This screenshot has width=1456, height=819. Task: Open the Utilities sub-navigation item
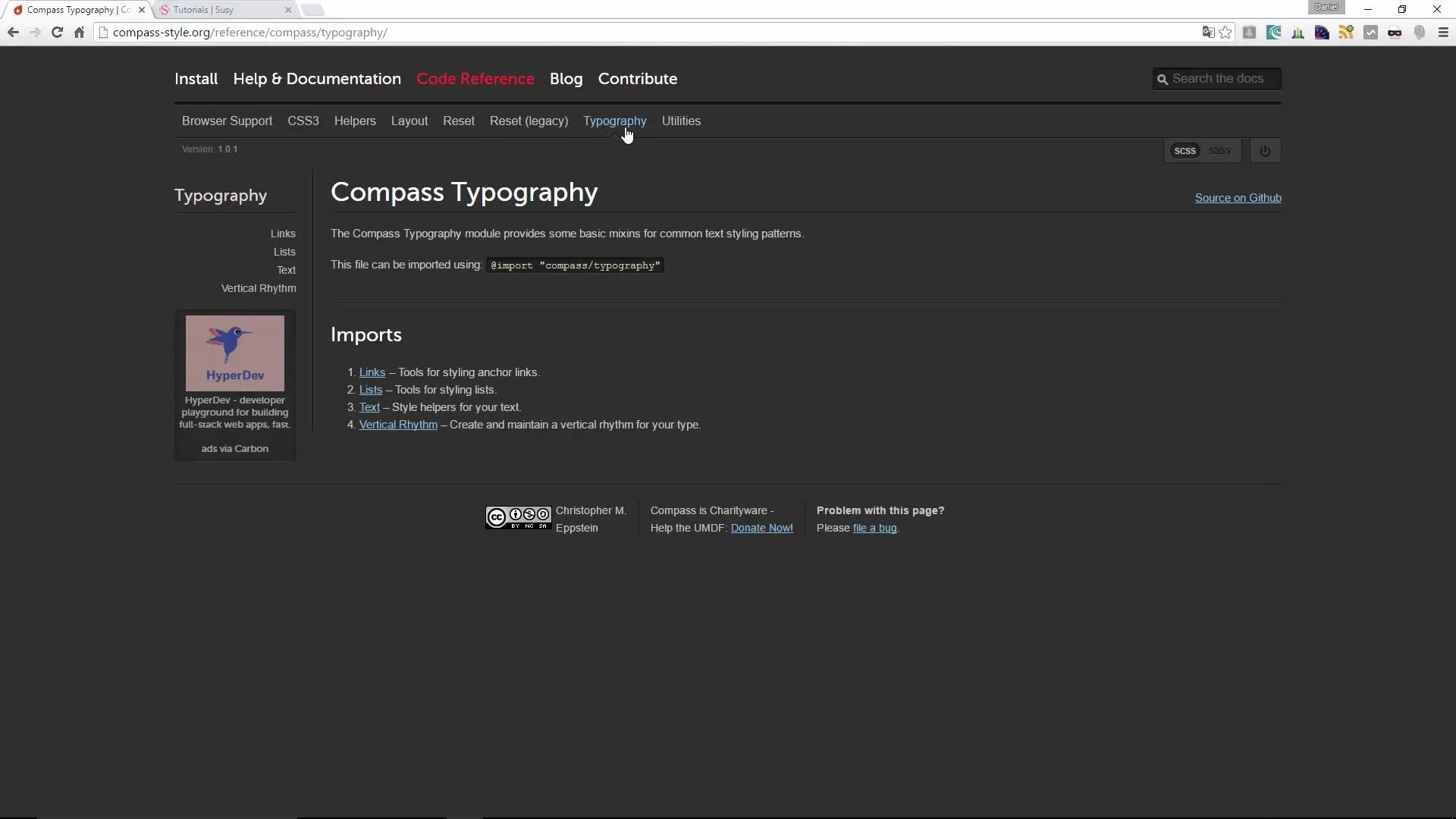point(681,121)
